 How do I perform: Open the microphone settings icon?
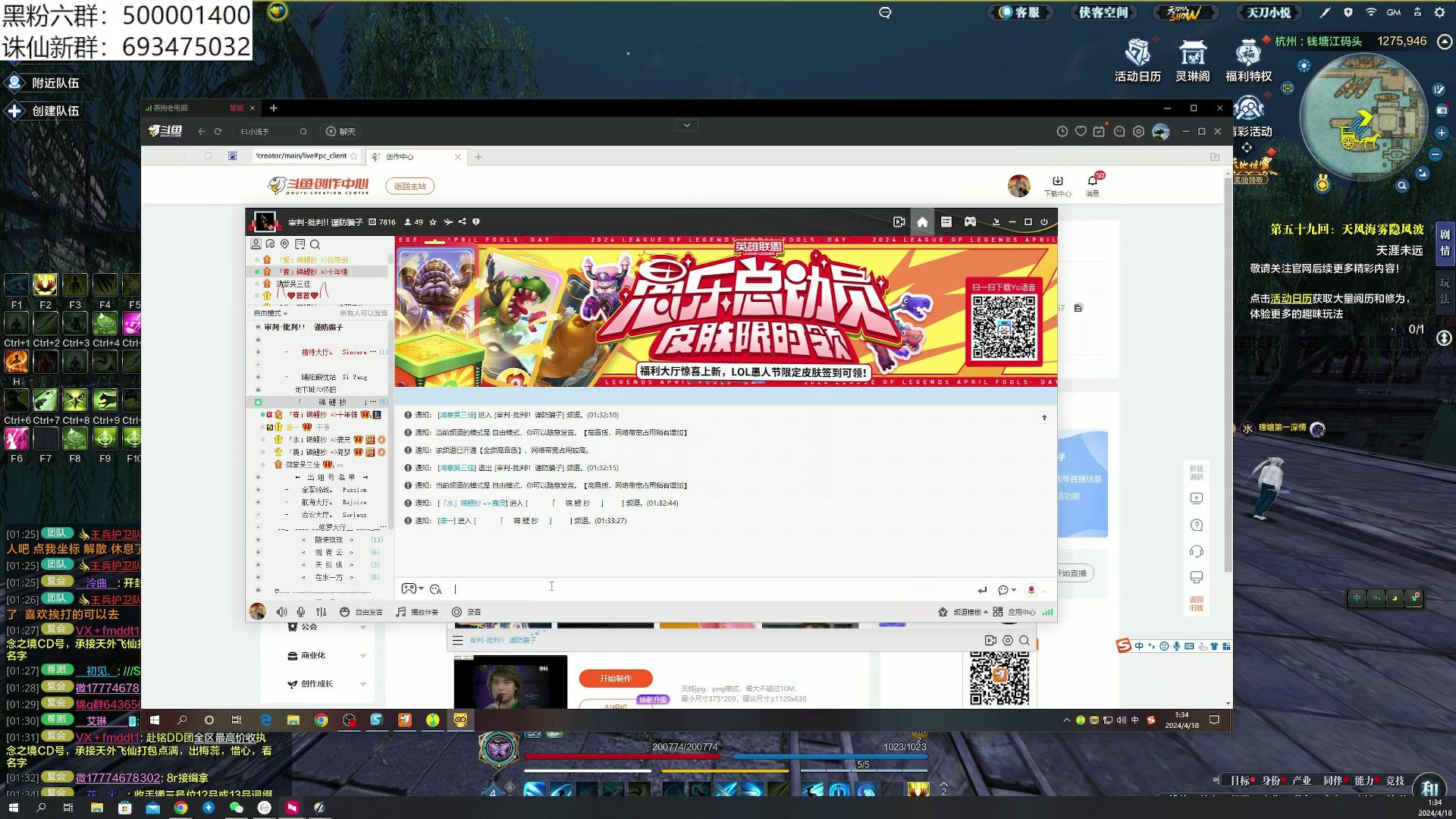point(300,611)
